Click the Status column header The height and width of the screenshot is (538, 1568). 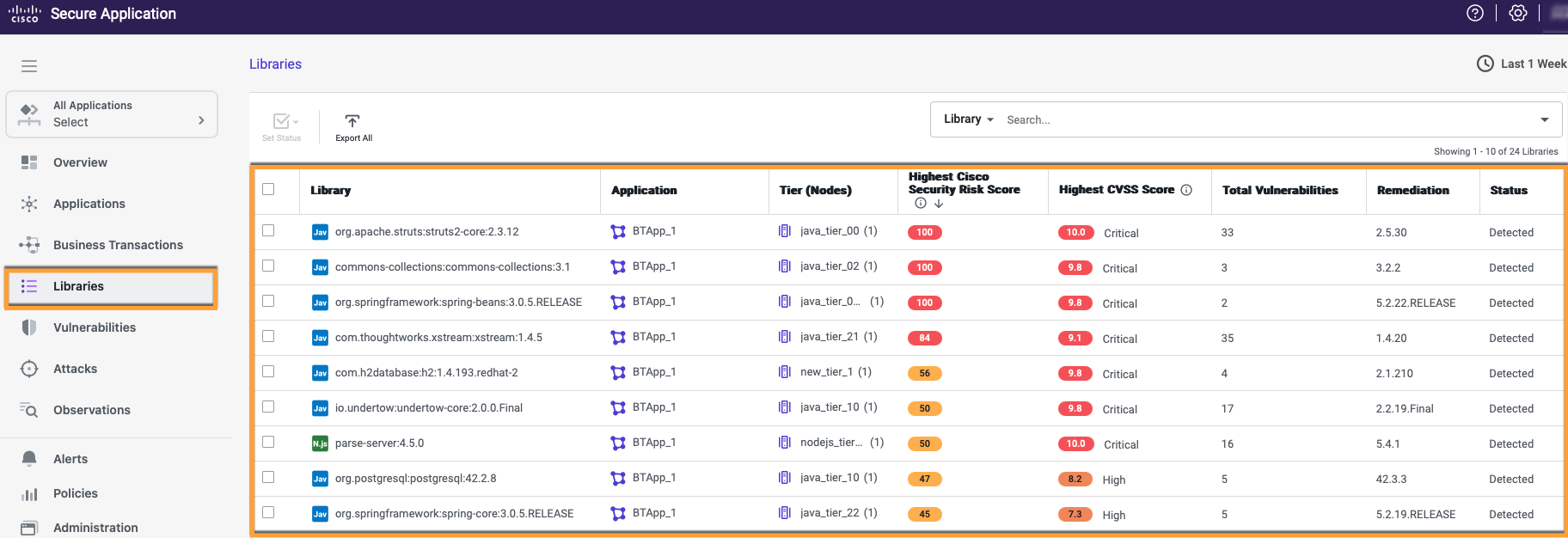click(x=1509, y=190)
